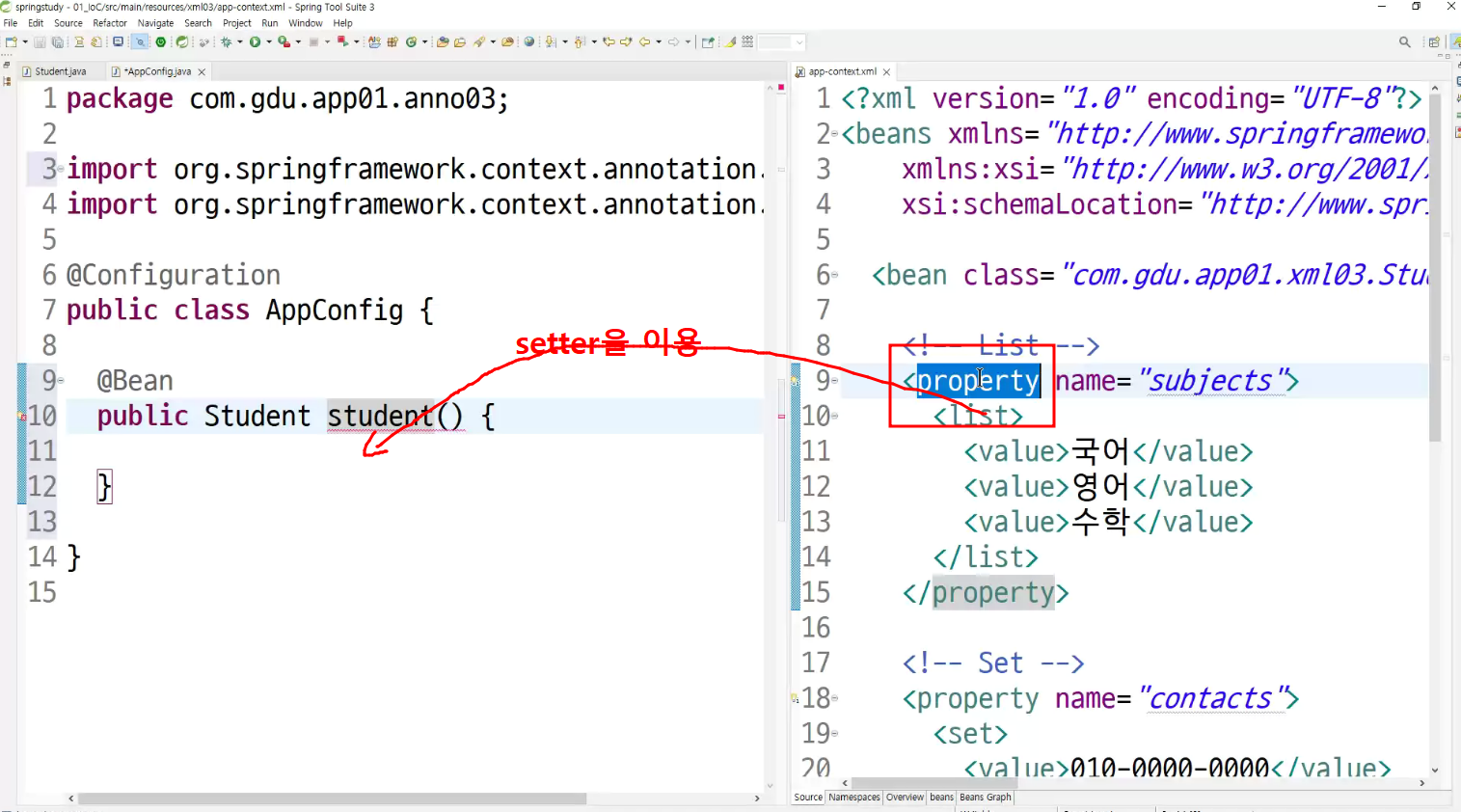This screenshot has width=1461, height=812.
Task: Click the Save All toolbar icon
Action: click(57, 41)
